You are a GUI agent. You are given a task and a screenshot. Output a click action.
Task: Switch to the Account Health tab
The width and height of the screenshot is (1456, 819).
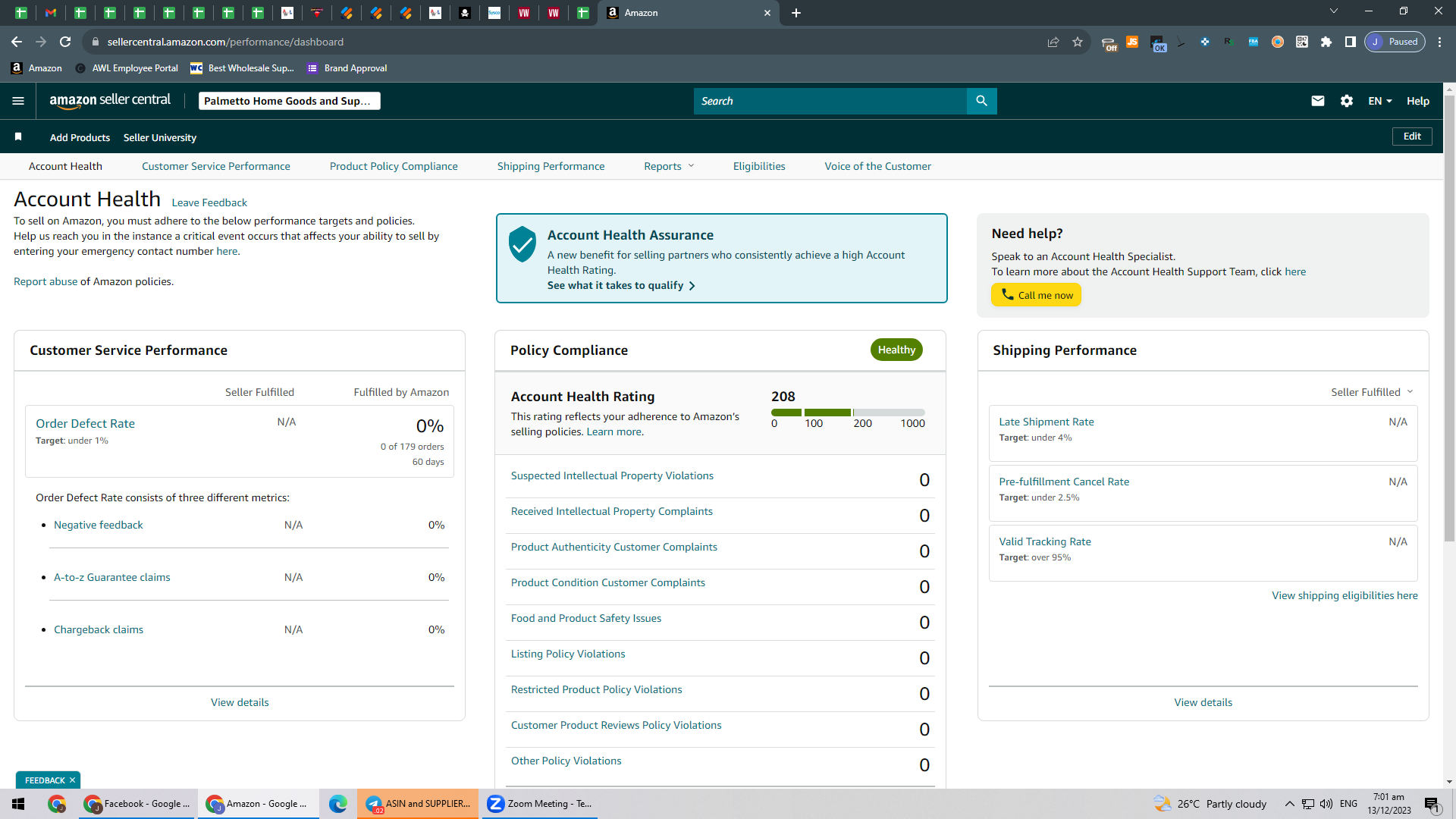65,166
